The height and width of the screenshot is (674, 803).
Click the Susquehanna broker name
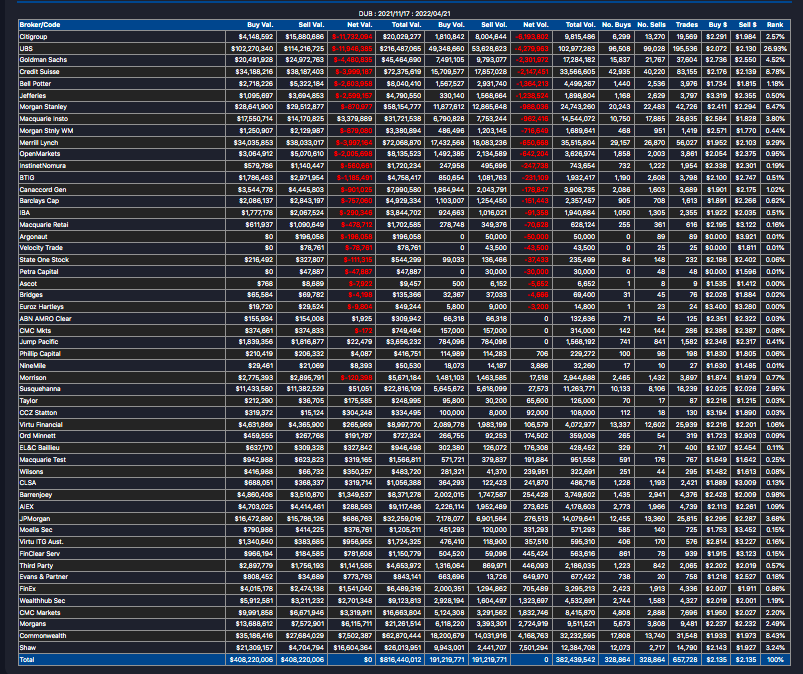[x=40, y=389]
